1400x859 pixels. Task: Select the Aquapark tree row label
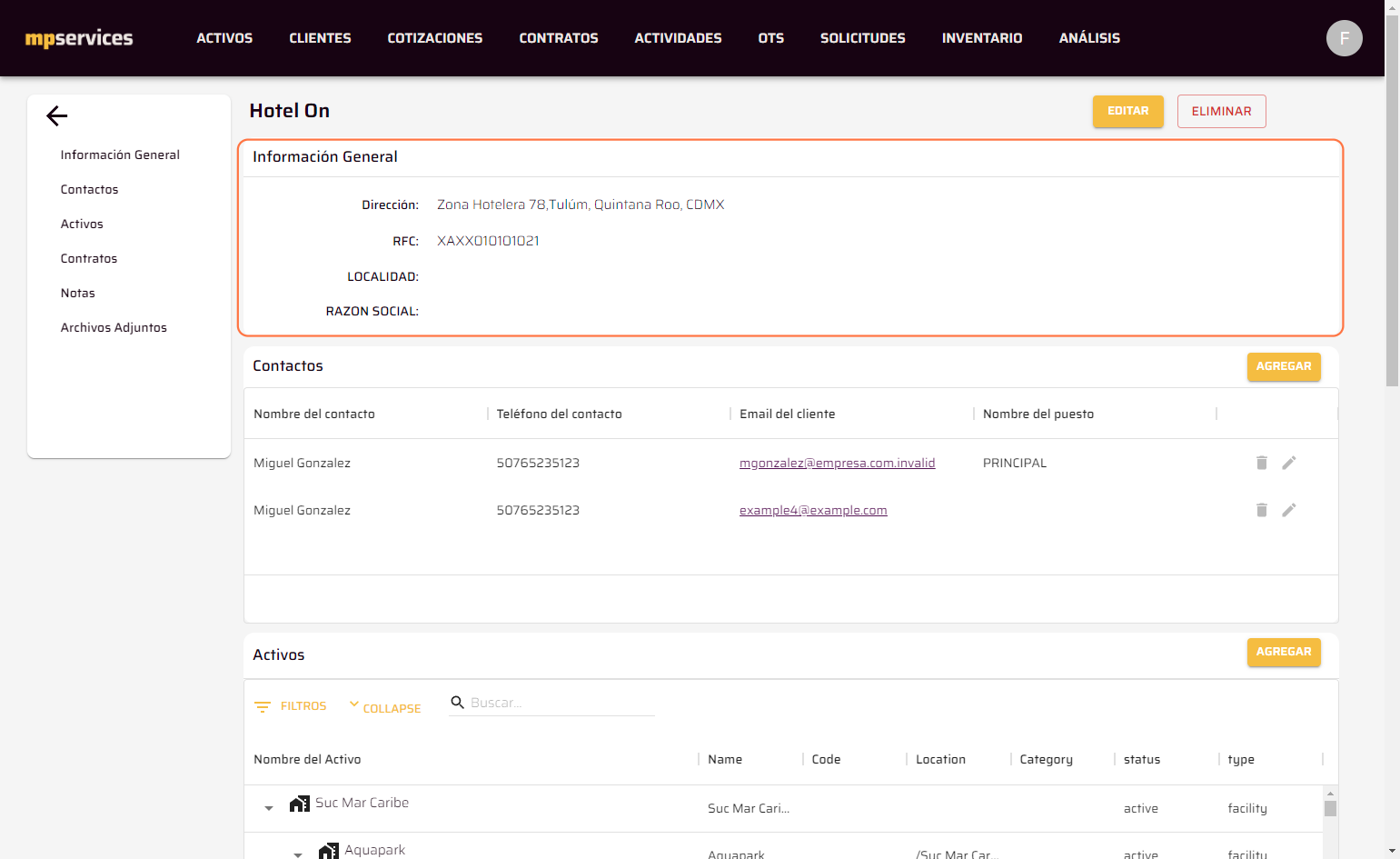coord(374,850)
